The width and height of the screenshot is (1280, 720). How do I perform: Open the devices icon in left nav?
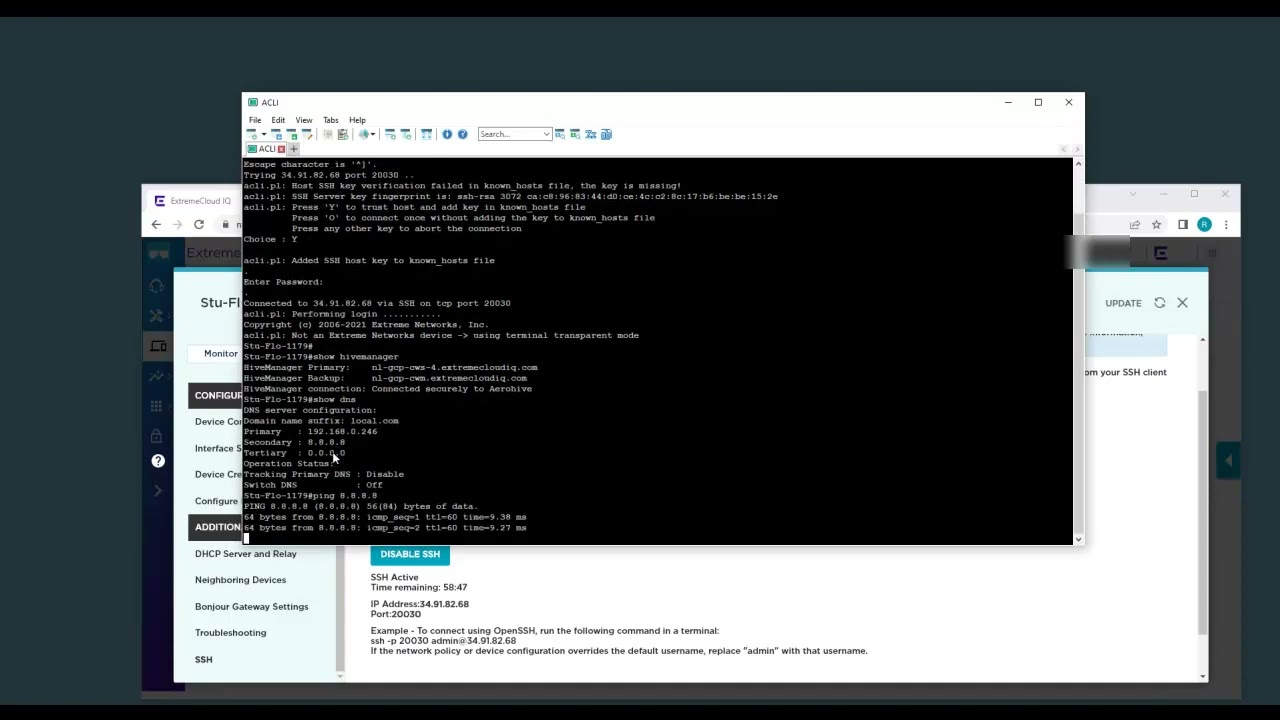[158, 346]
